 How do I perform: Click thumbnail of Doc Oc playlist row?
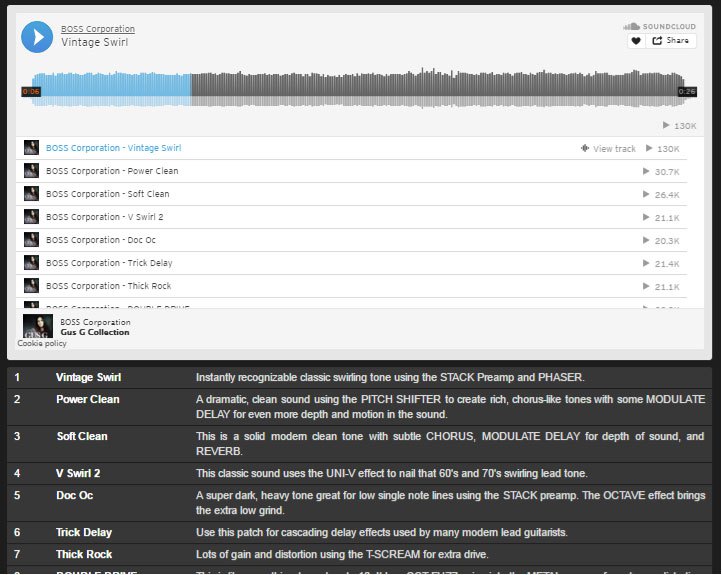(31, 240)
